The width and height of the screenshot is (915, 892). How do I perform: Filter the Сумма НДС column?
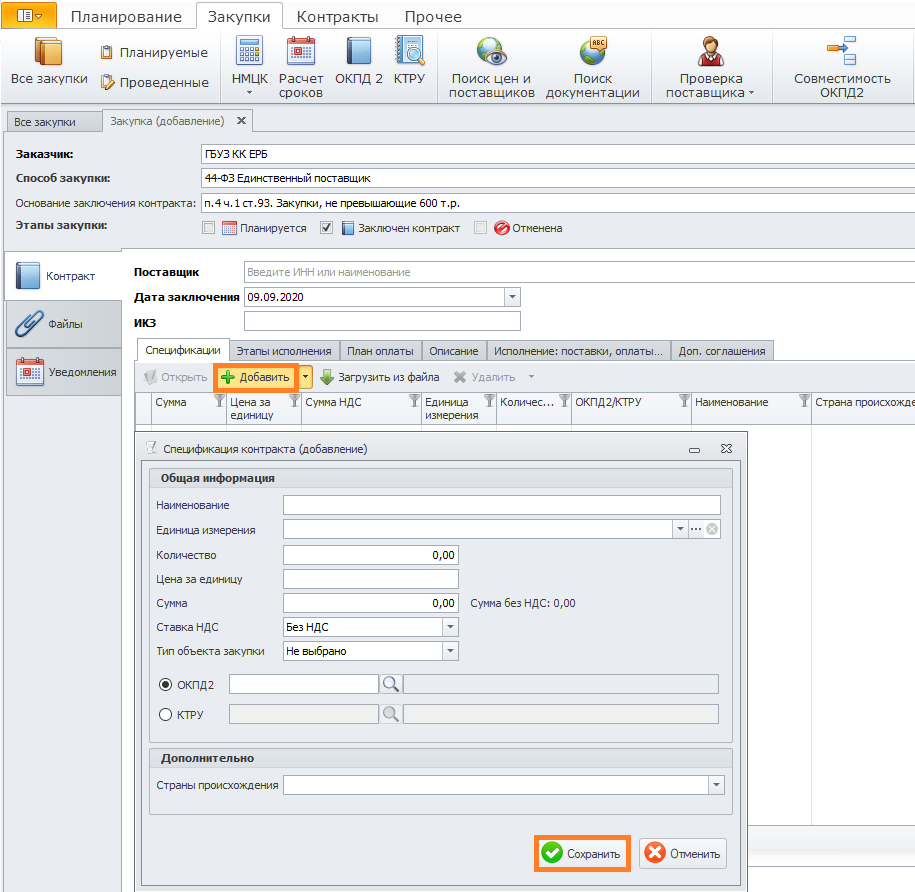pos(414,401)
